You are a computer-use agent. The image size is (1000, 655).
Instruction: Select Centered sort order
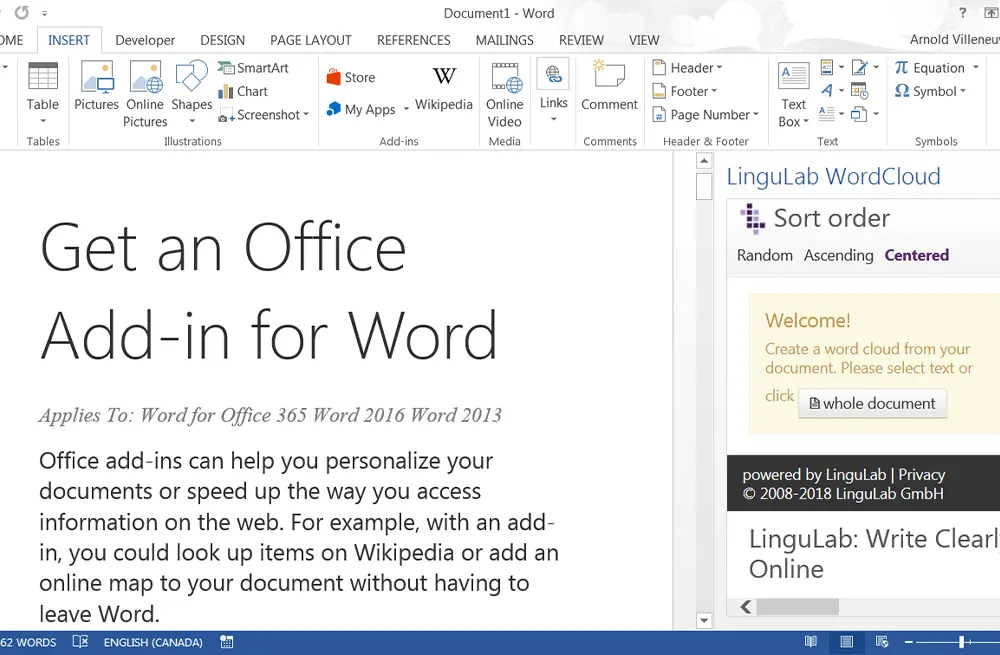[916, 255]
